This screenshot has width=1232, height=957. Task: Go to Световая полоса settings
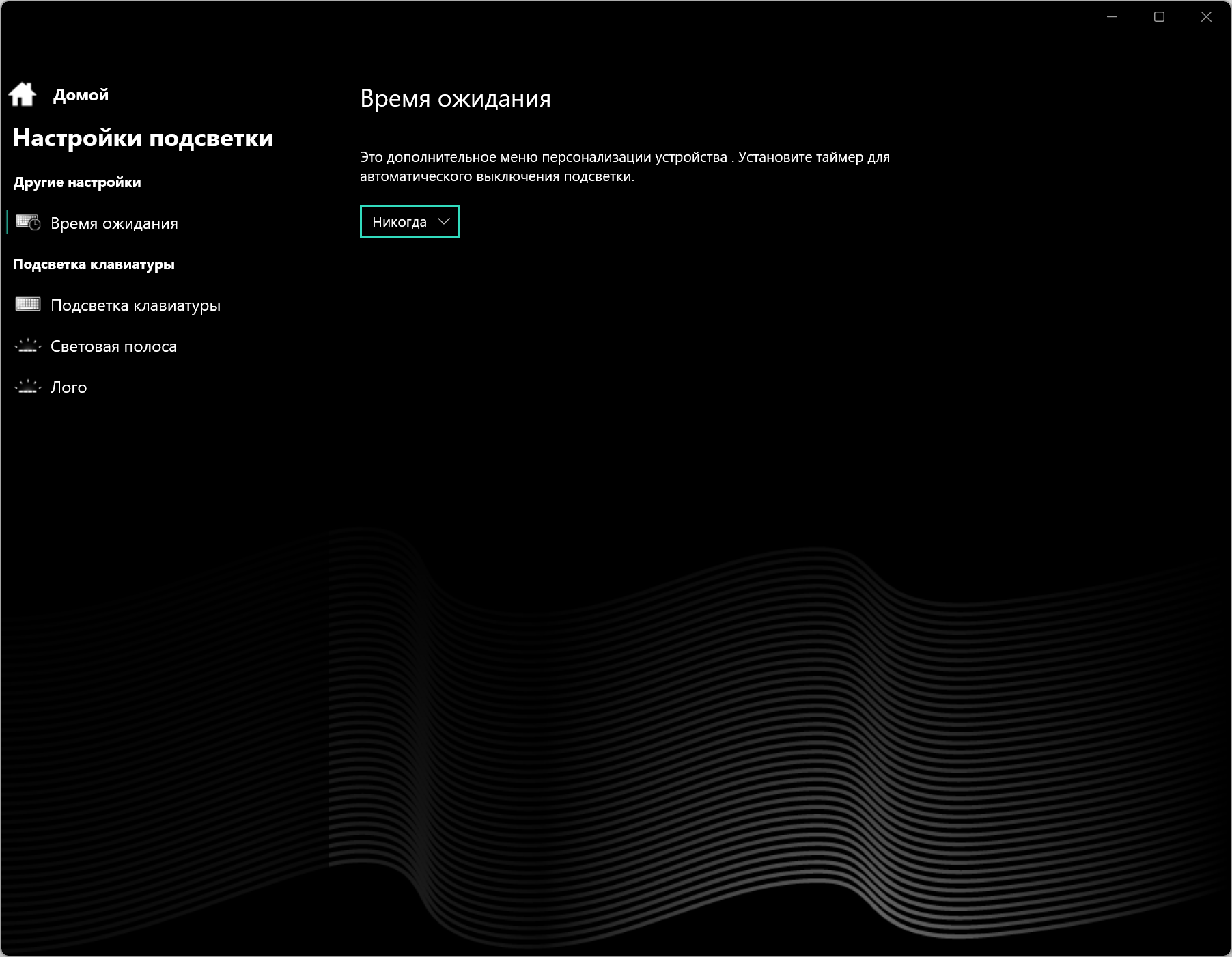(x=113, y=346)
